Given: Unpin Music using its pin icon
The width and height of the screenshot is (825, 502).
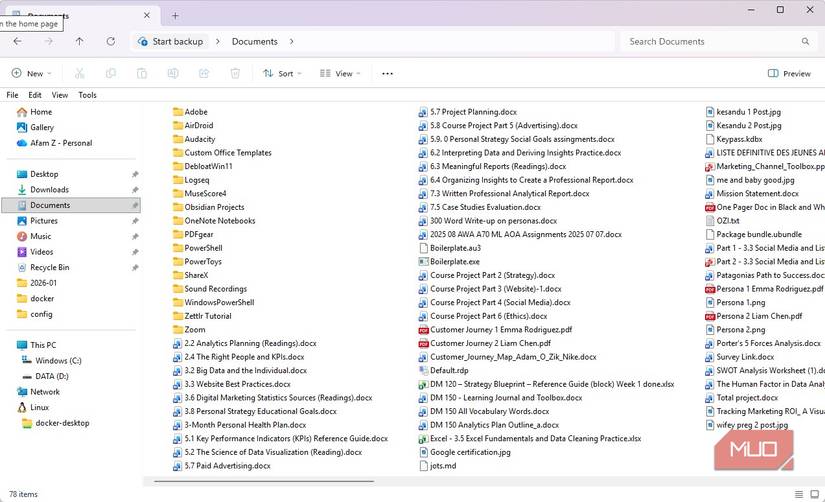Looking at the screenshot, I should point(135,236).
